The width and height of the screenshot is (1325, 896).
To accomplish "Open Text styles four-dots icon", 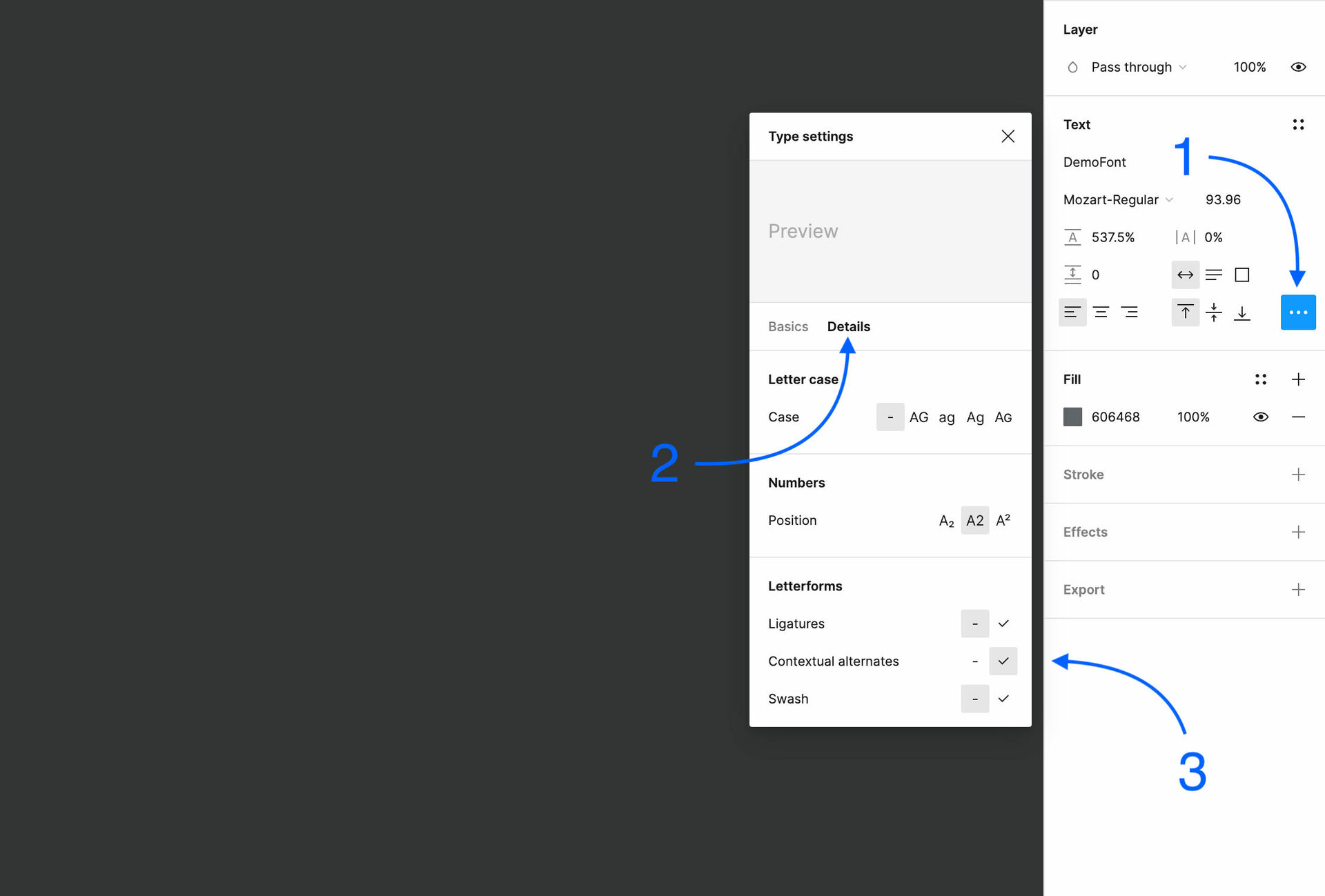I will pyautogui.click(x=1297, y=125).
